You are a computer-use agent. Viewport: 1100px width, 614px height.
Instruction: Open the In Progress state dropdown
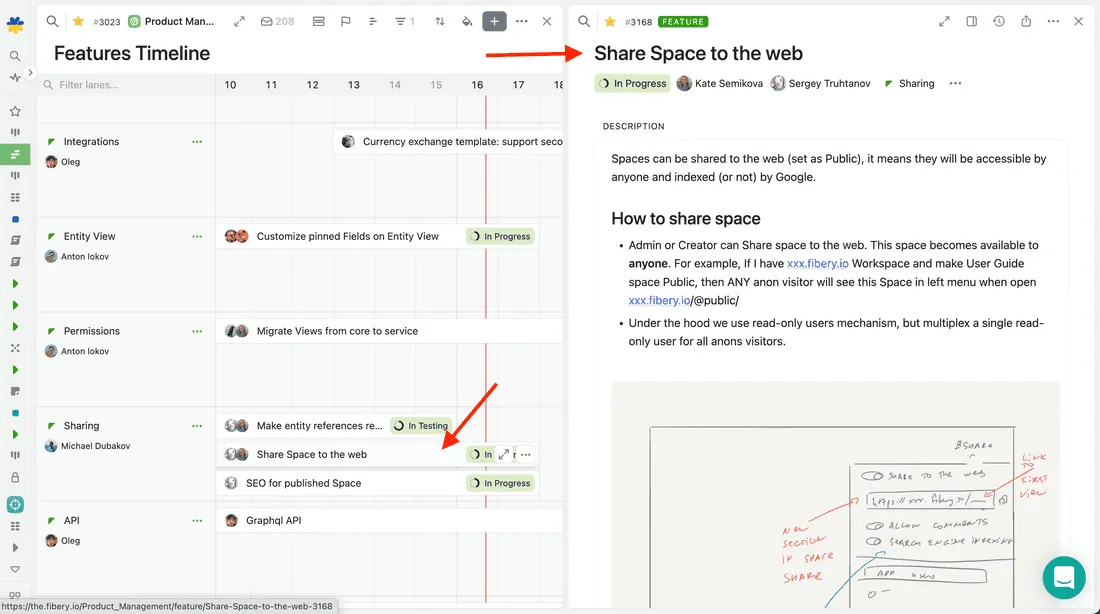(632, 84)
